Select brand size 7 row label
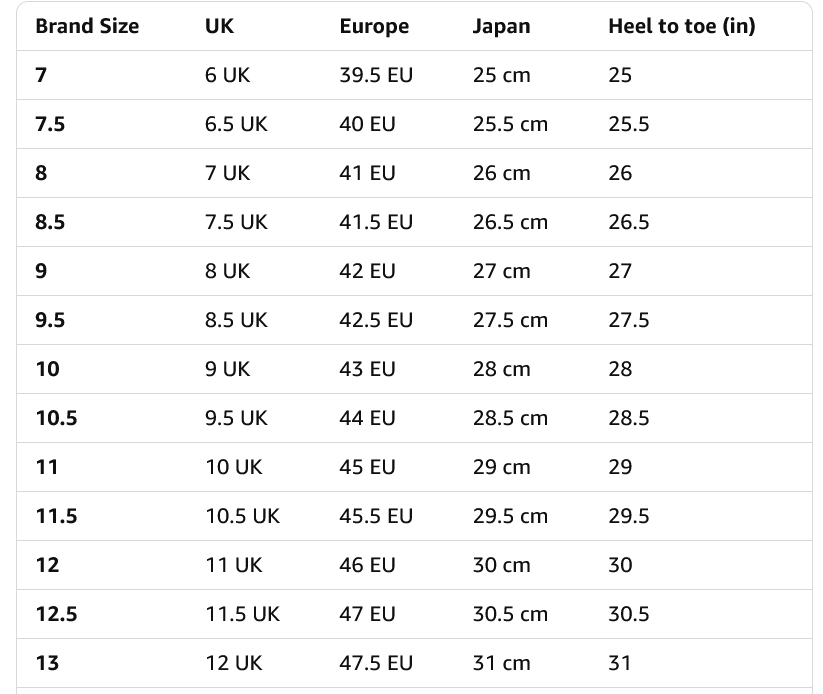Screen dimensions: 823x694 pos(41,75)
